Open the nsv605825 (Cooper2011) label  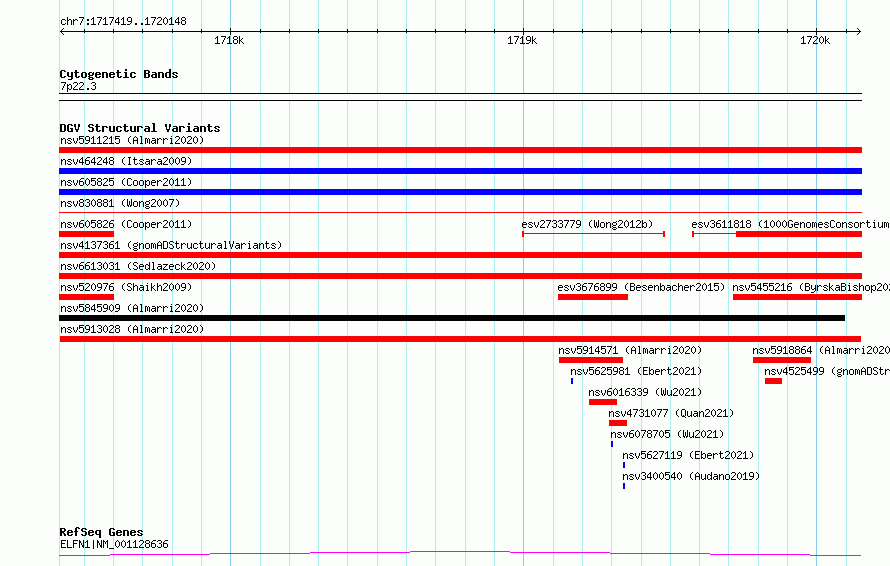pyautogui.click(x=126, y=182)
